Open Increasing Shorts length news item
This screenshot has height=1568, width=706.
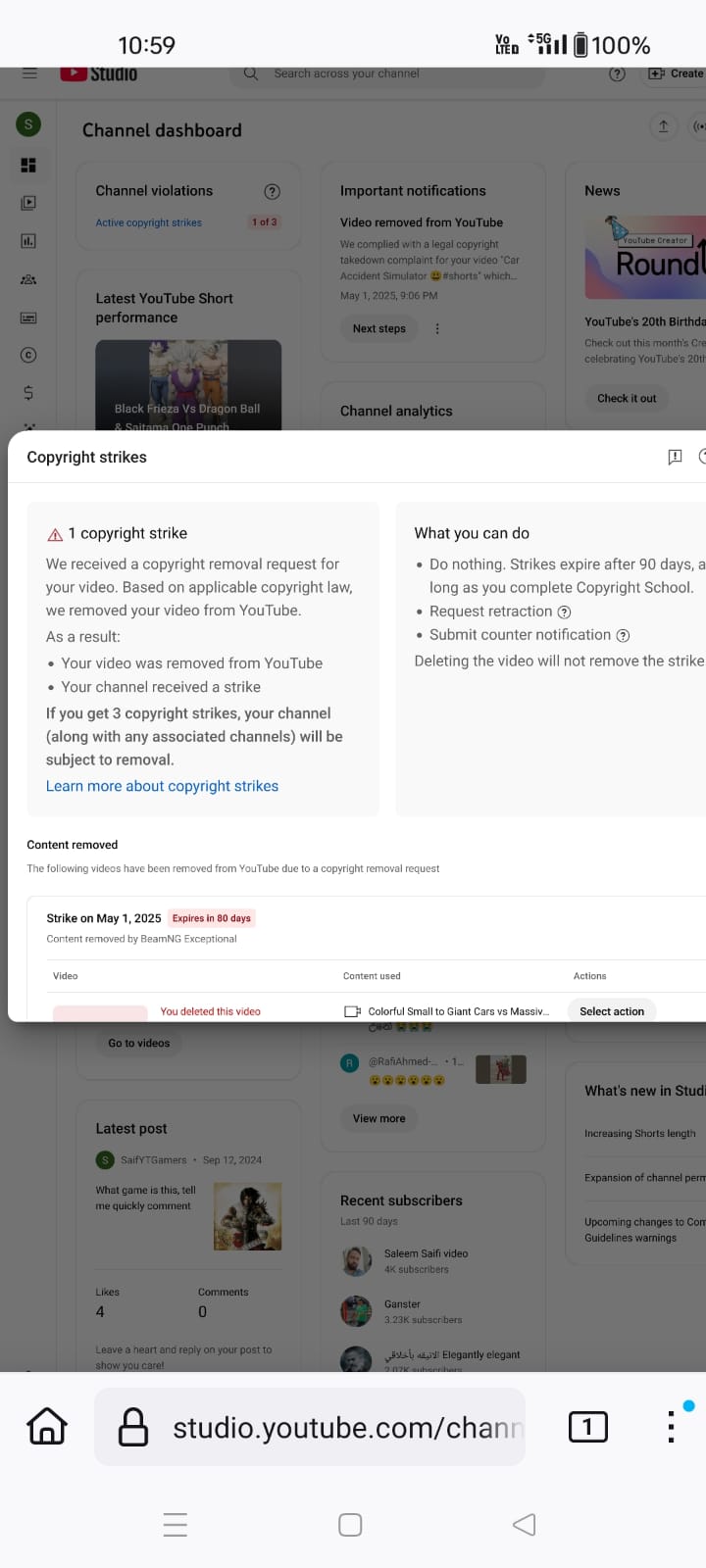[x=640, y=1133]
